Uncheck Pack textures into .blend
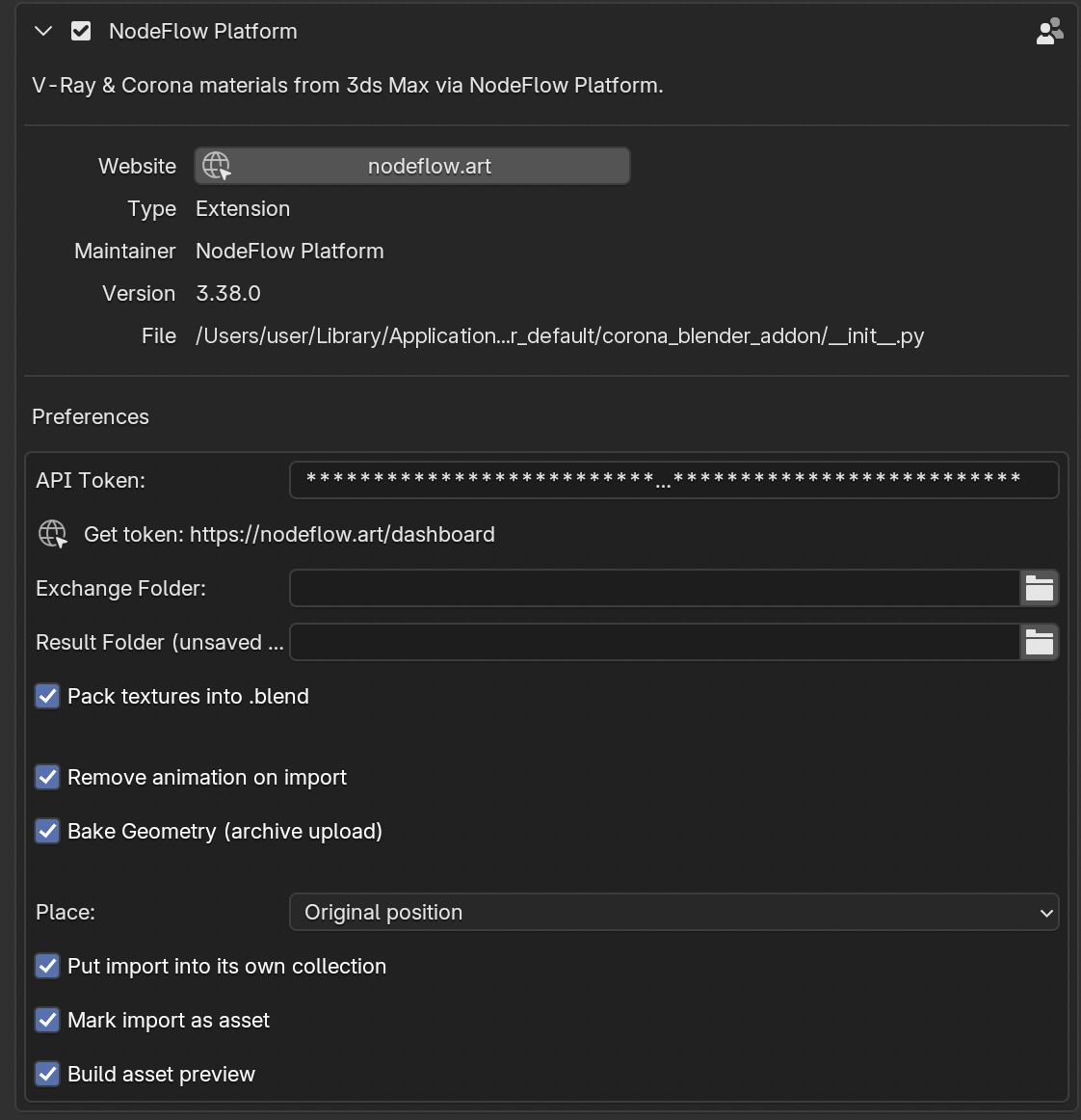Viewport: 1081px width, 1120px height. click(x=48, y=696)
